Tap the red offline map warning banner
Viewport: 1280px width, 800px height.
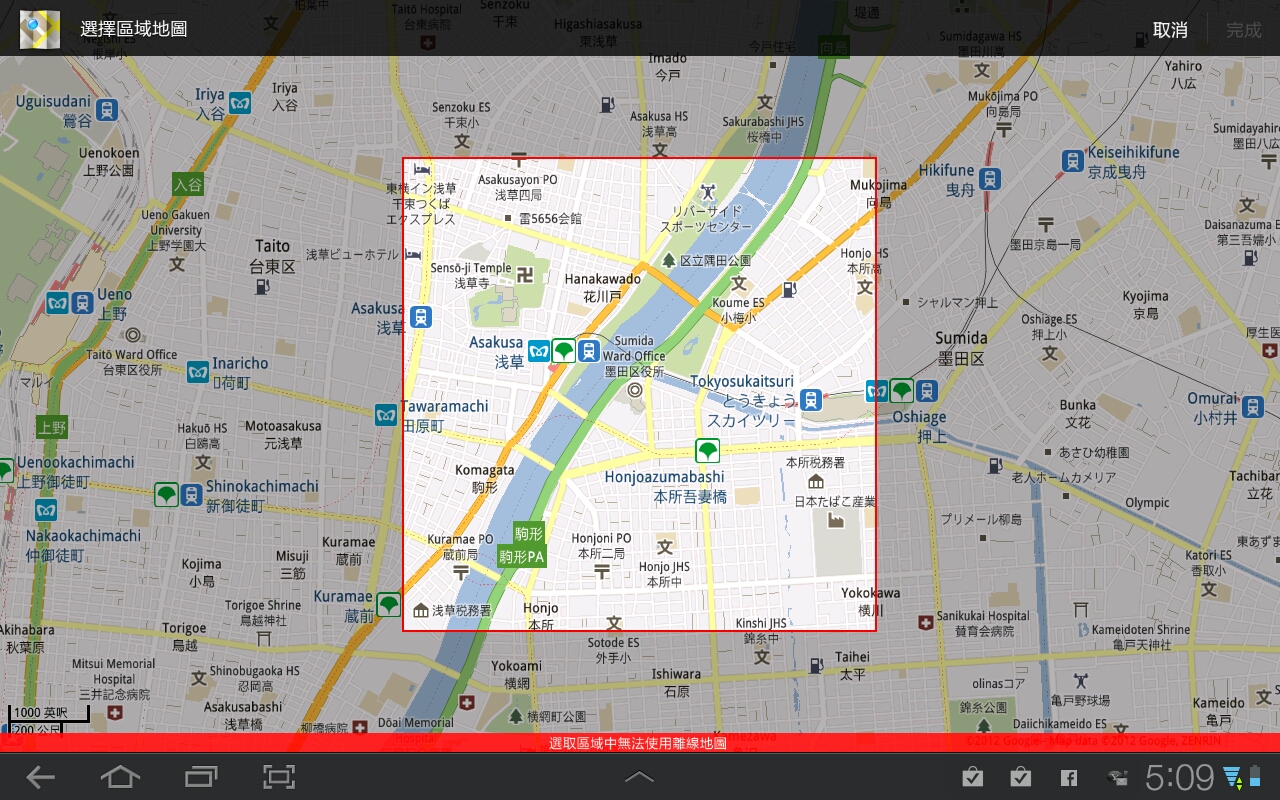point(639,743)
